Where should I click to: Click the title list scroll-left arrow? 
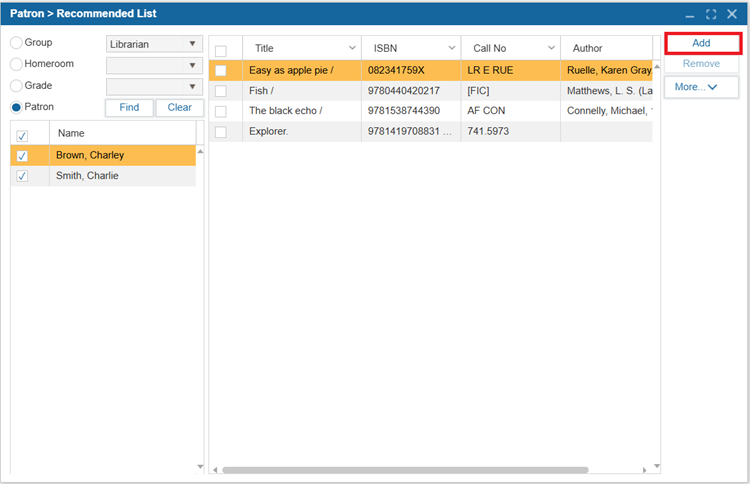tap(215, 470)
